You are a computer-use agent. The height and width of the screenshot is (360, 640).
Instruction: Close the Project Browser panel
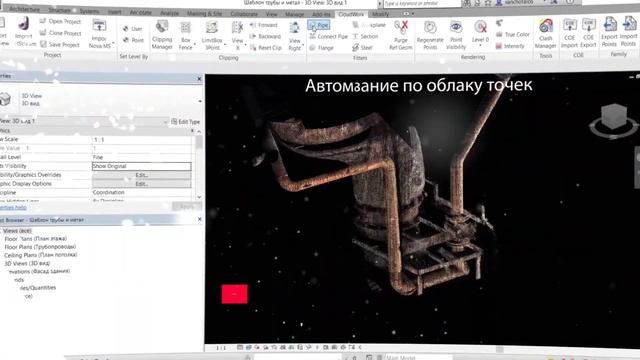click(199, 220)
